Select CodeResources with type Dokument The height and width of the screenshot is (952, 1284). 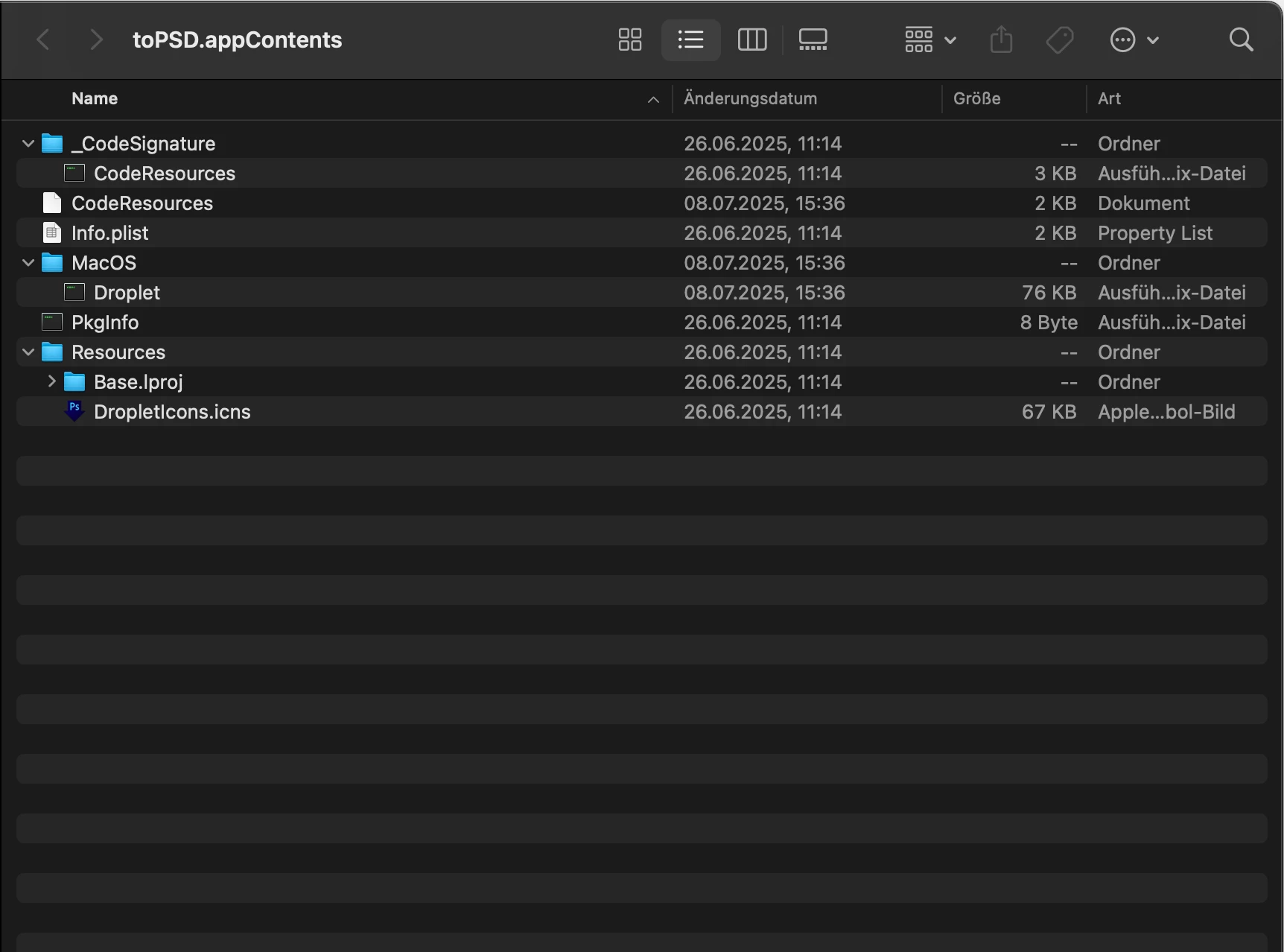click(142, 203)
